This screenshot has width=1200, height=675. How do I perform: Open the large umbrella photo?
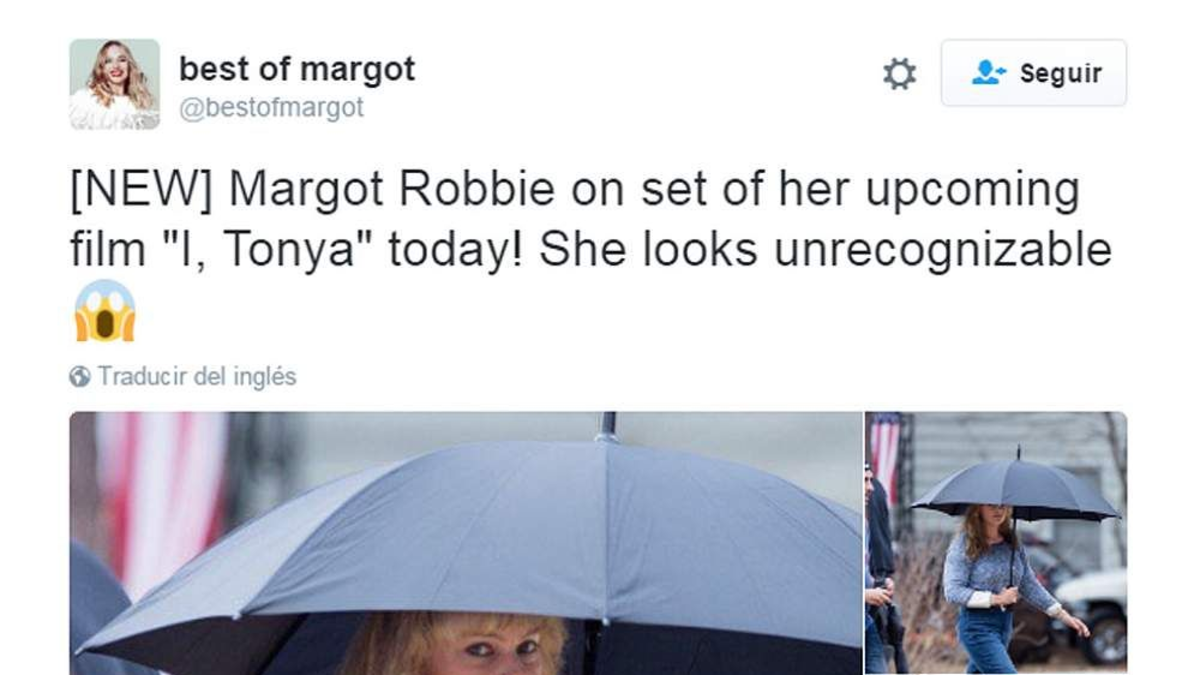coord(466,543)
